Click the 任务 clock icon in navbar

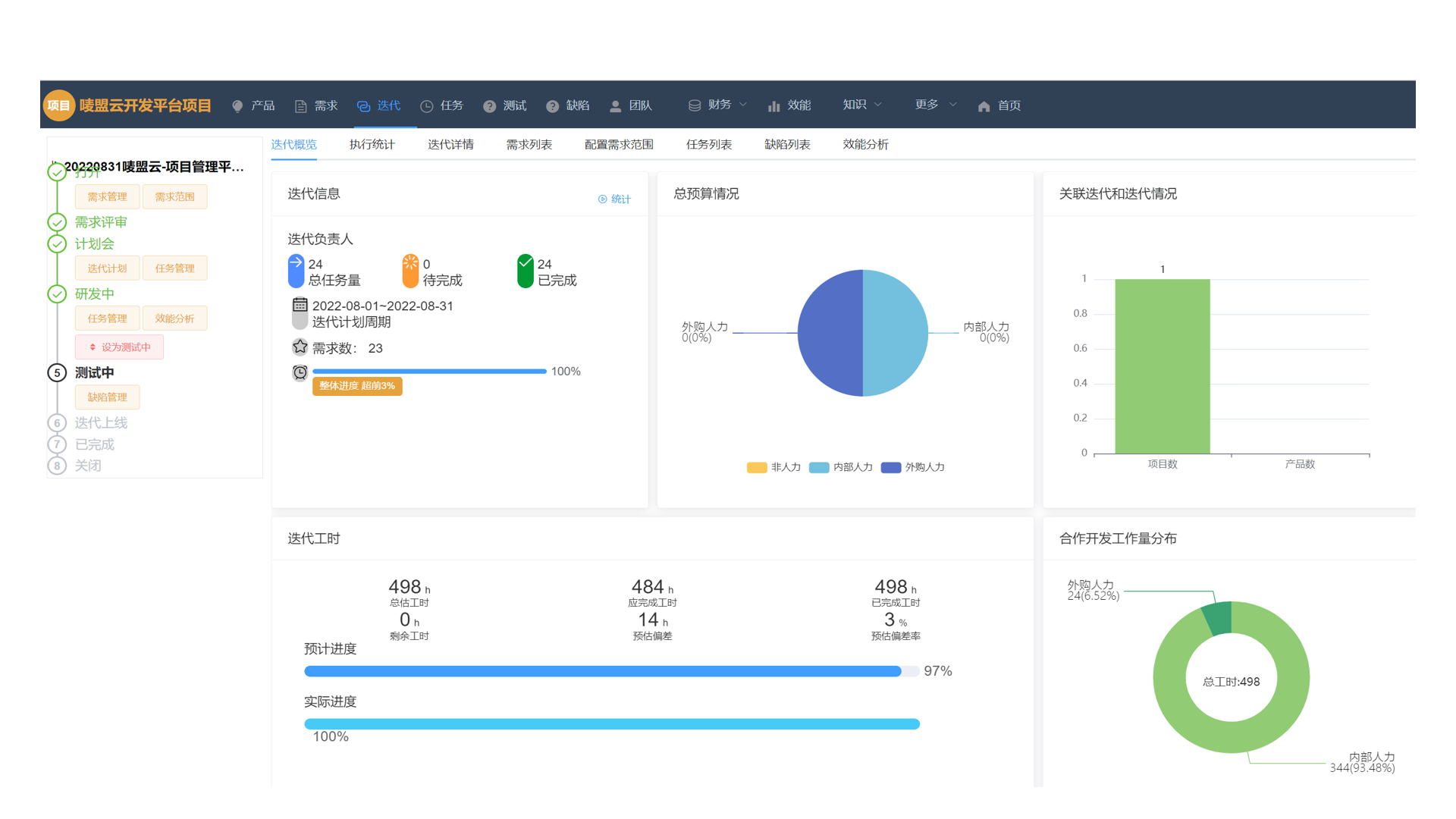[x=427, y=106]
